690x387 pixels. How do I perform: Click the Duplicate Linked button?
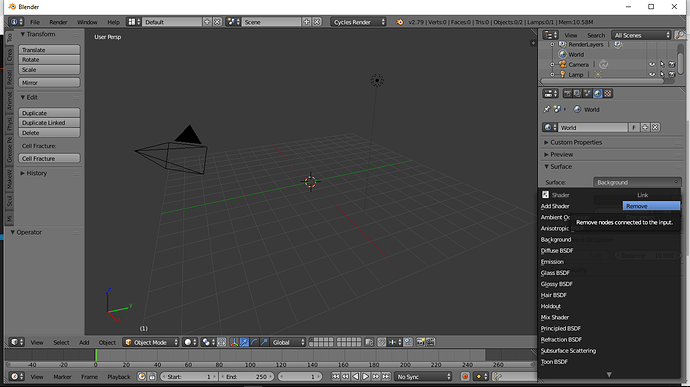pyautogui.click(x=49, y=123)
